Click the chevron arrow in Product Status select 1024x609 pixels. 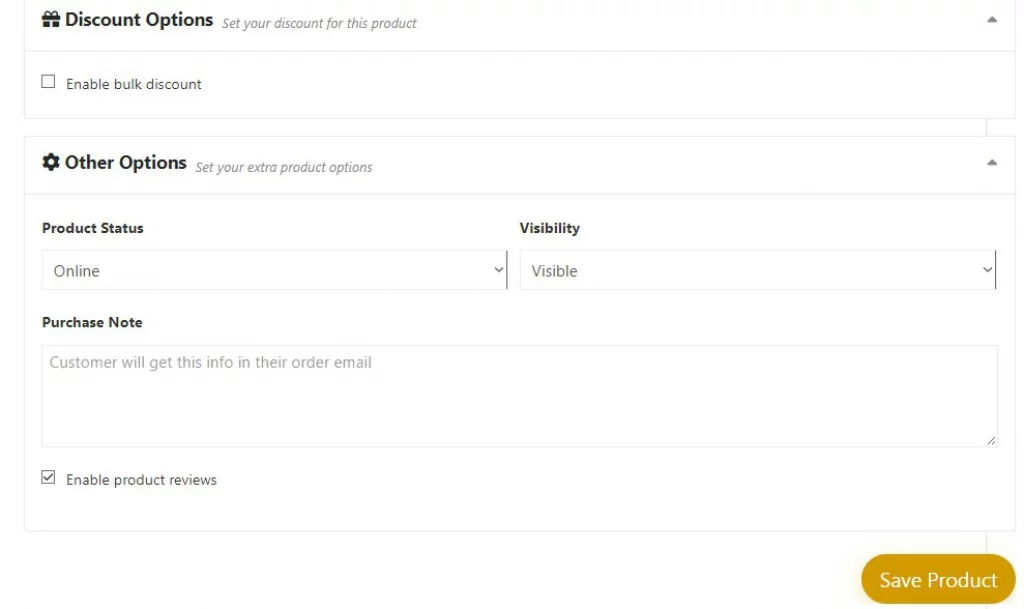(498, 270)
